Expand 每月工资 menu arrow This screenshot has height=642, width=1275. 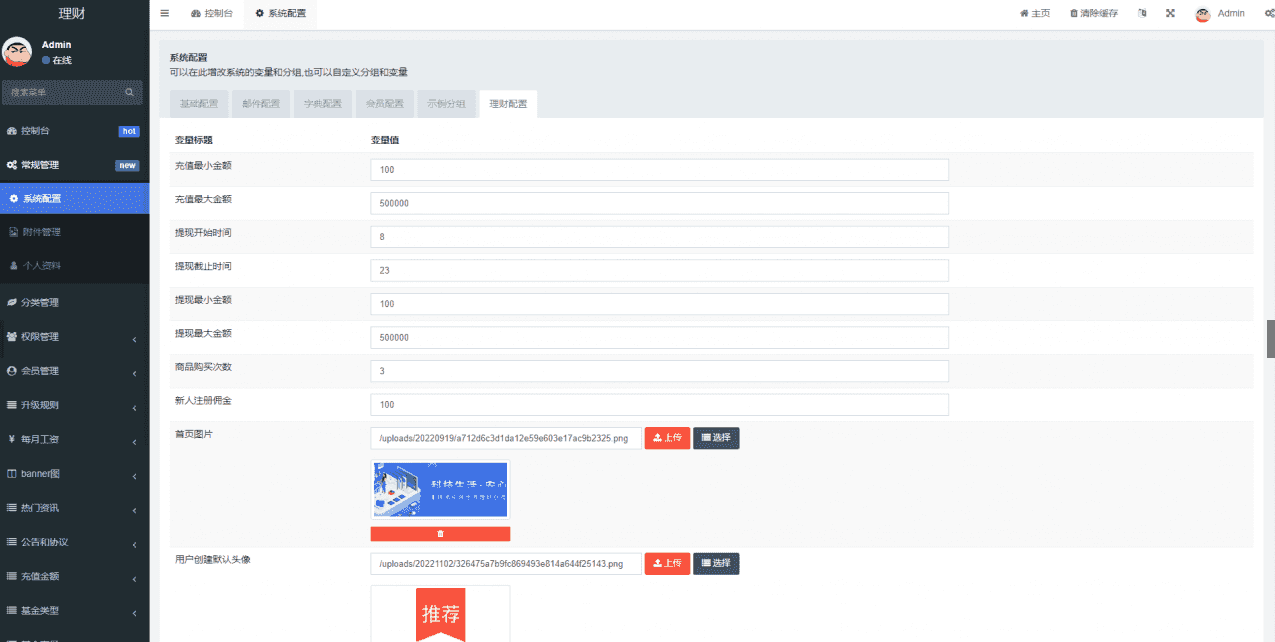134,441
